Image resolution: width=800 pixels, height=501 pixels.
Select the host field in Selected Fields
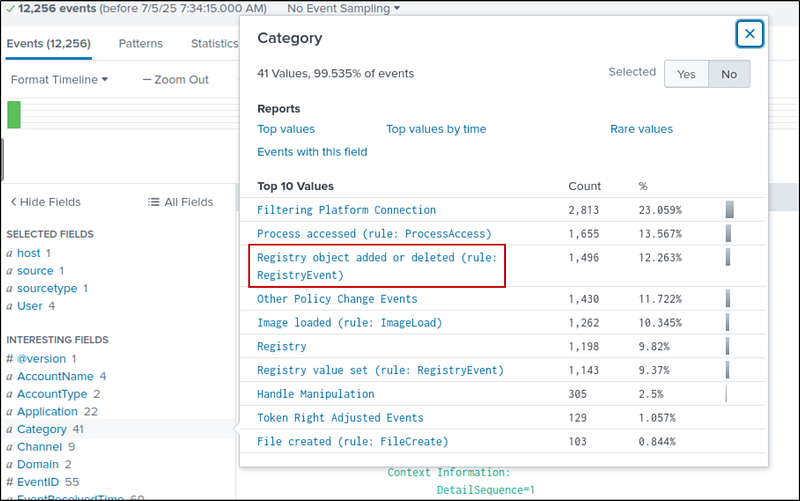28,253
